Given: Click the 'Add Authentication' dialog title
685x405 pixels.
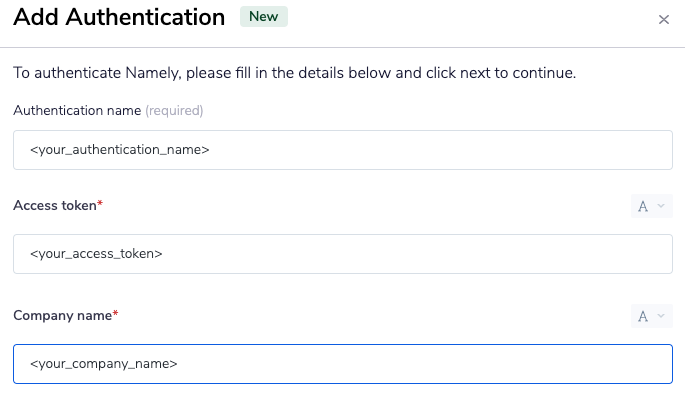Looking at the screenshot, I should coord(119,18).
